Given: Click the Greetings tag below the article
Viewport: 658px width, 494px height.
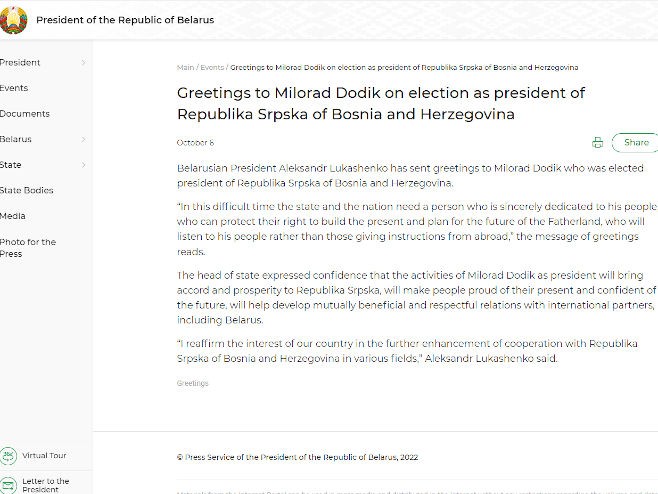Looking at the screenshot, I should [x=193, y=383].
